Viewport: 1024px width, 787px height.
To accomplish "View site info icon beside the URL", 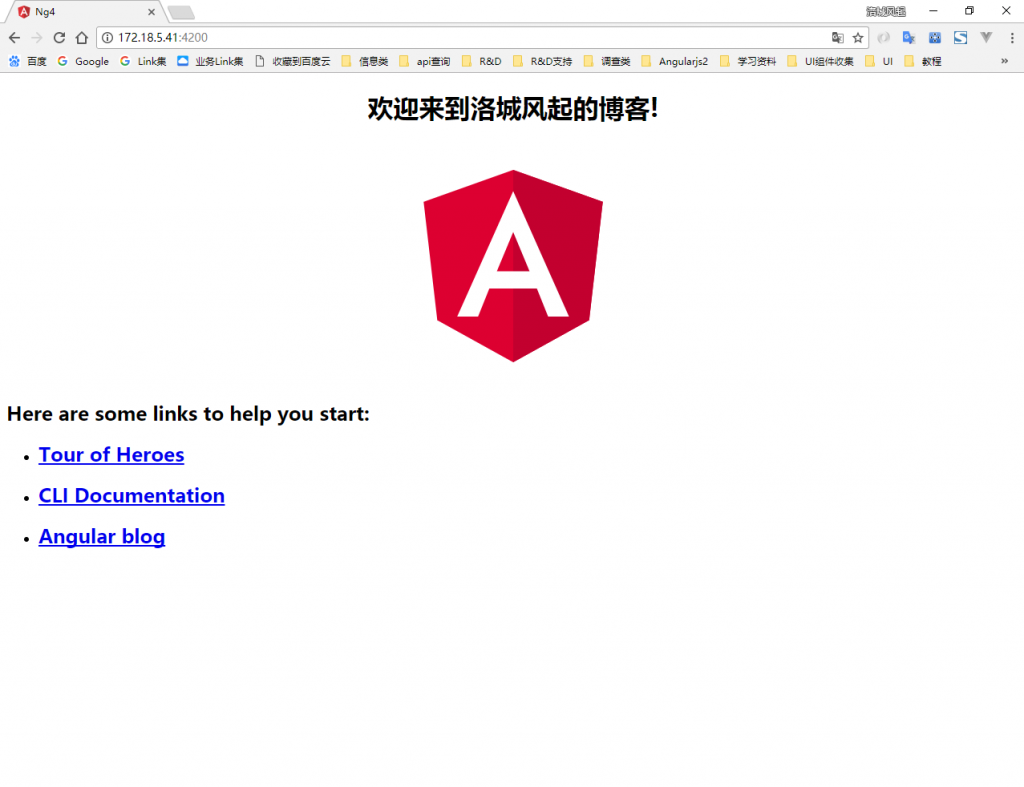I will pyautogui.click(x=108, y=38).
